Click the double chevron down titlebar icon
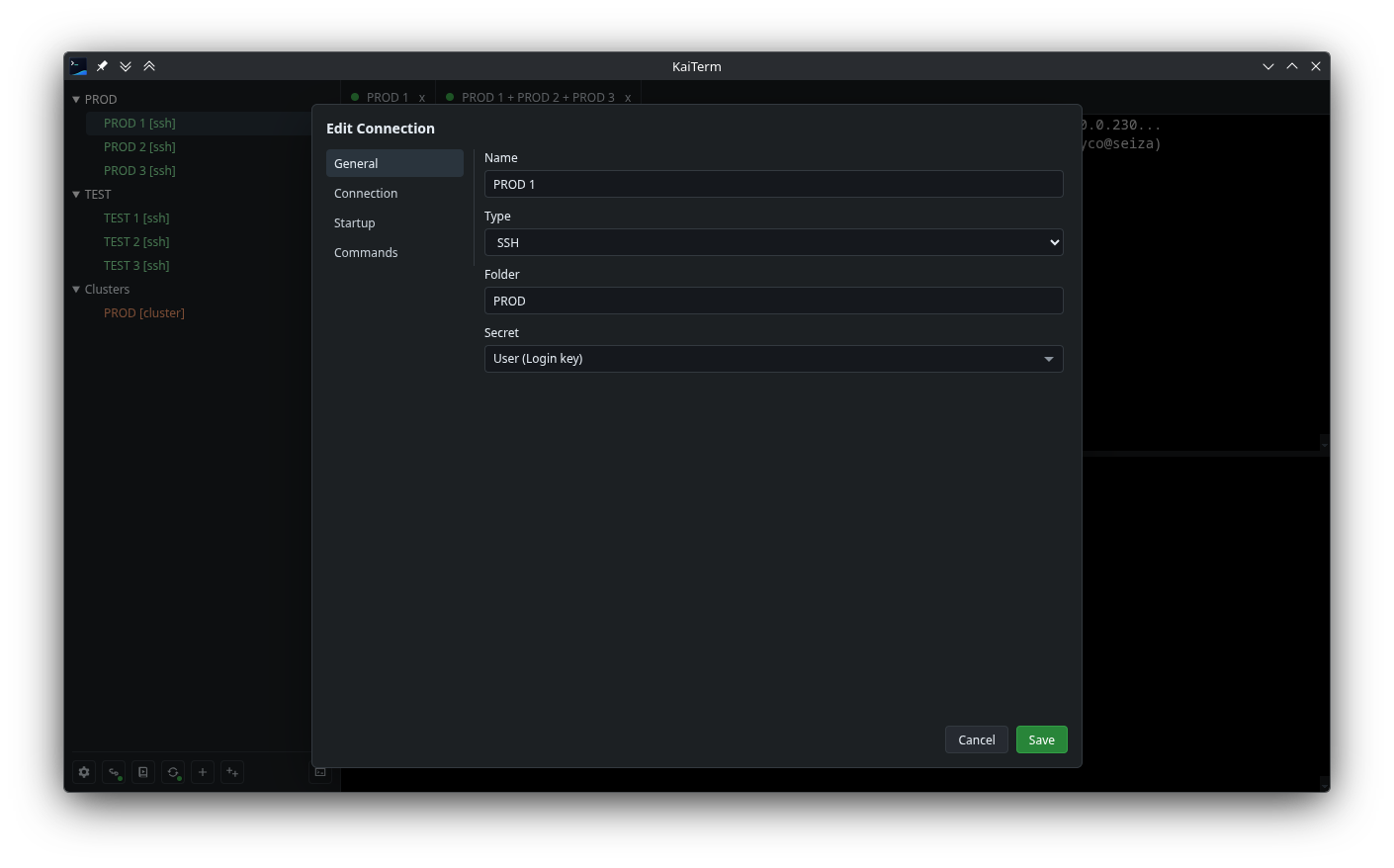The width and height of the screenshot is (1394, 868). (x=126, y=66)
